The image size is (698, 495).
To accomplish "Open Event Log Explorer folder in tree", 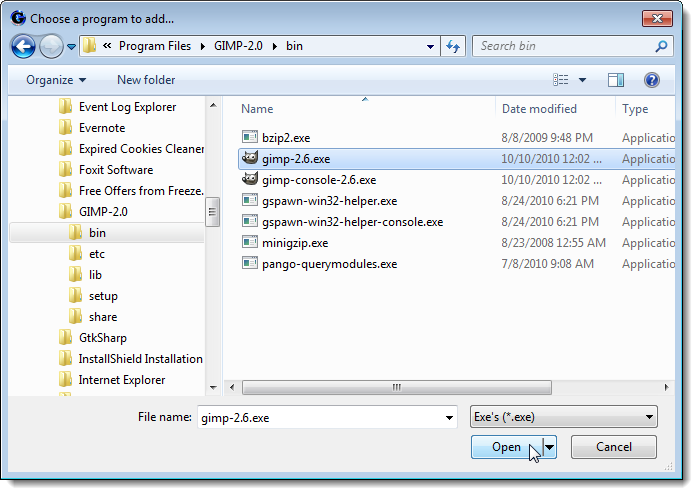I will click(127, 107).
